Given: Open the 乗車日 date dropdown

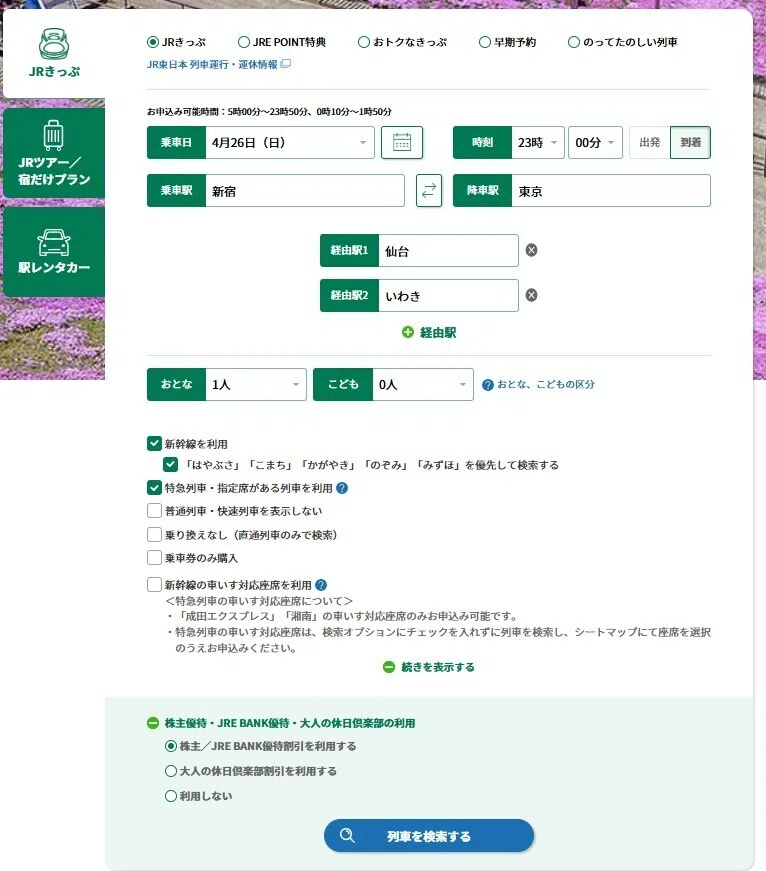Looking at the screenshot, I should 290,143.
